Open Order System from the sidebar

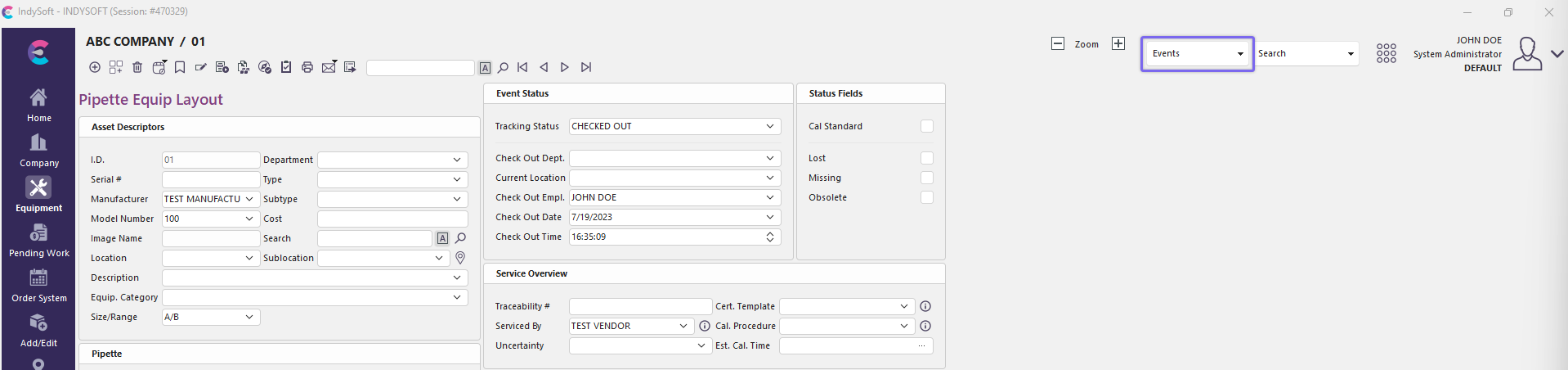38,287
